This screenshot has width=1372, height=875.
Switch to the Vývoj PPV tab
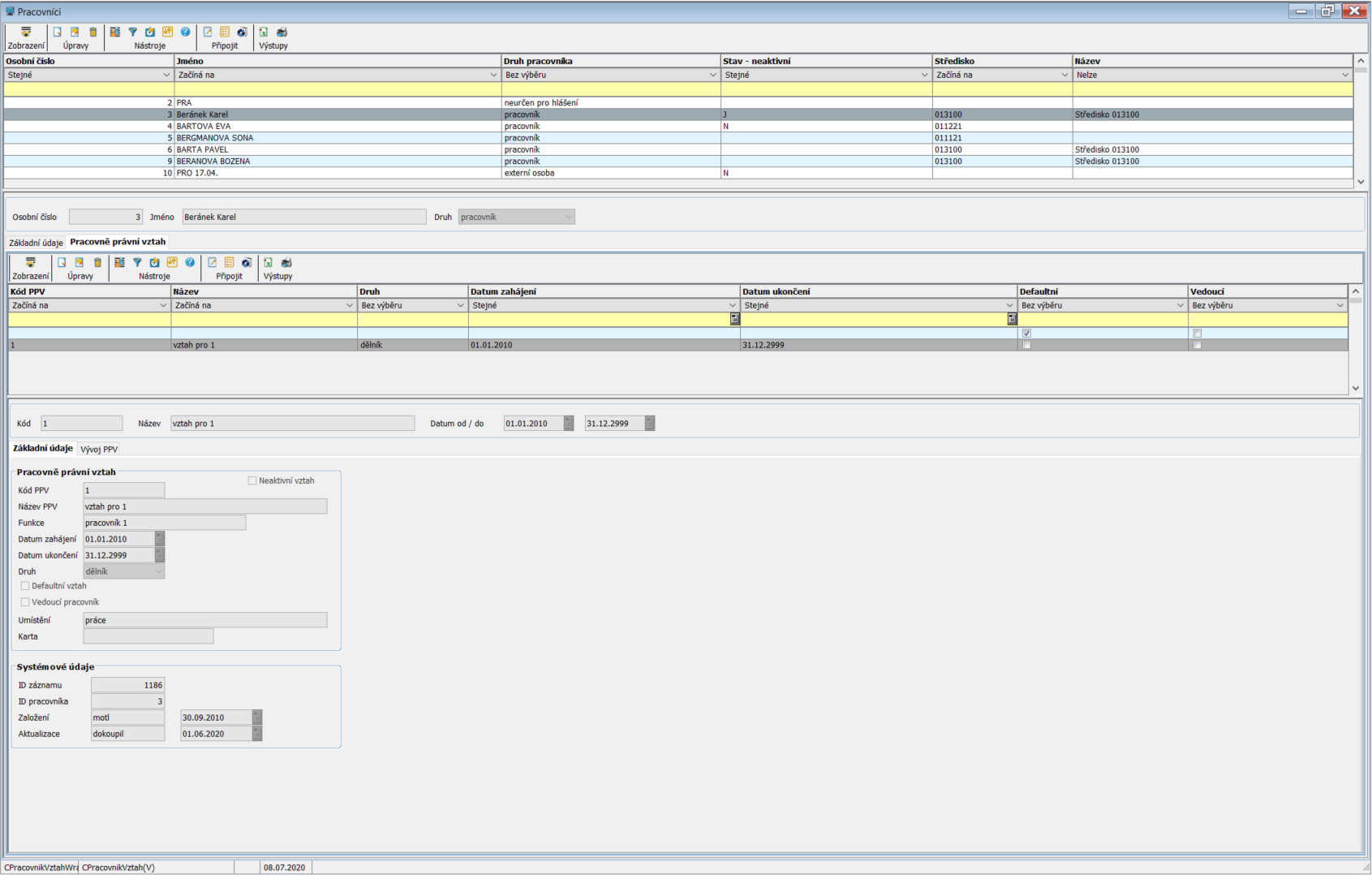tap(99, 450)
